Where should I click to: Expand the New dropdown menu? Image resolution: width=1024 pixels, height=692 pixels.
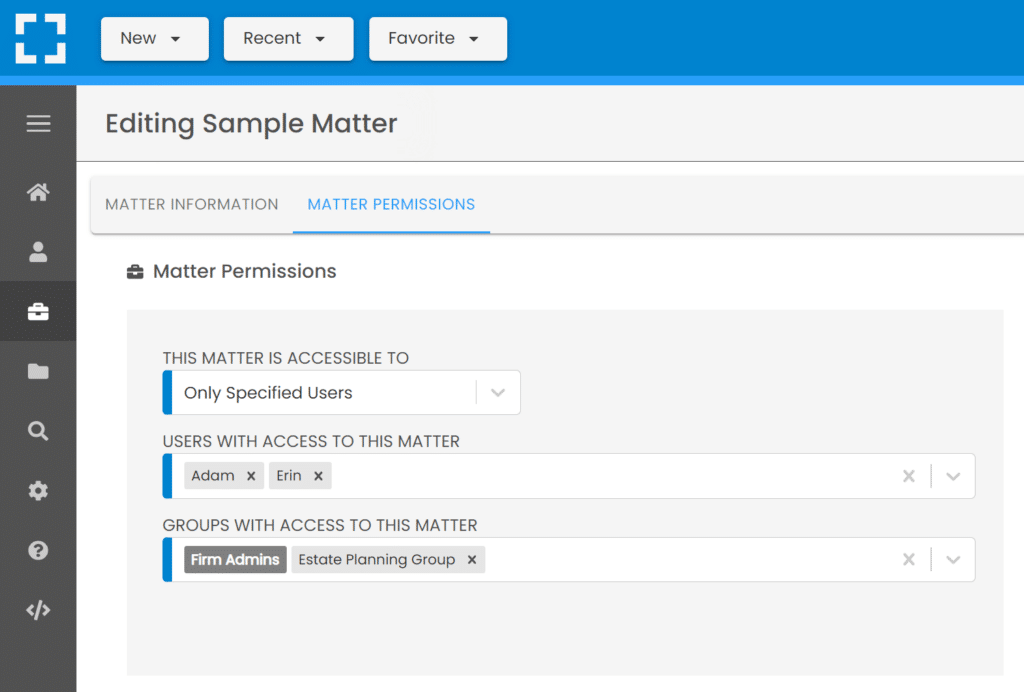[154, 39]
